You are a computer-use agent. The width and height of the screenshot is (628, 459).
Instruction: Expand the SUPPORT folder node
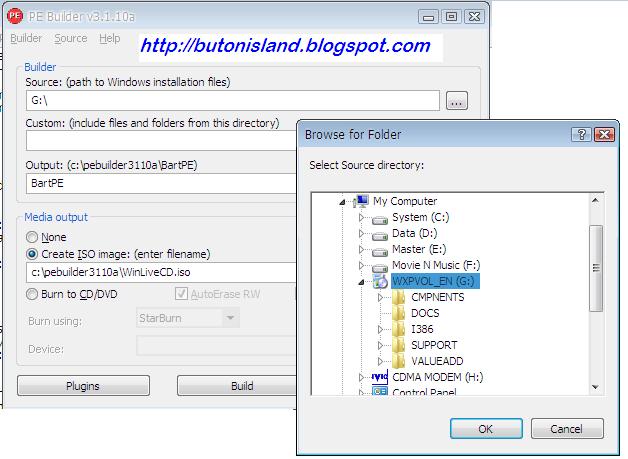point(380,345)
